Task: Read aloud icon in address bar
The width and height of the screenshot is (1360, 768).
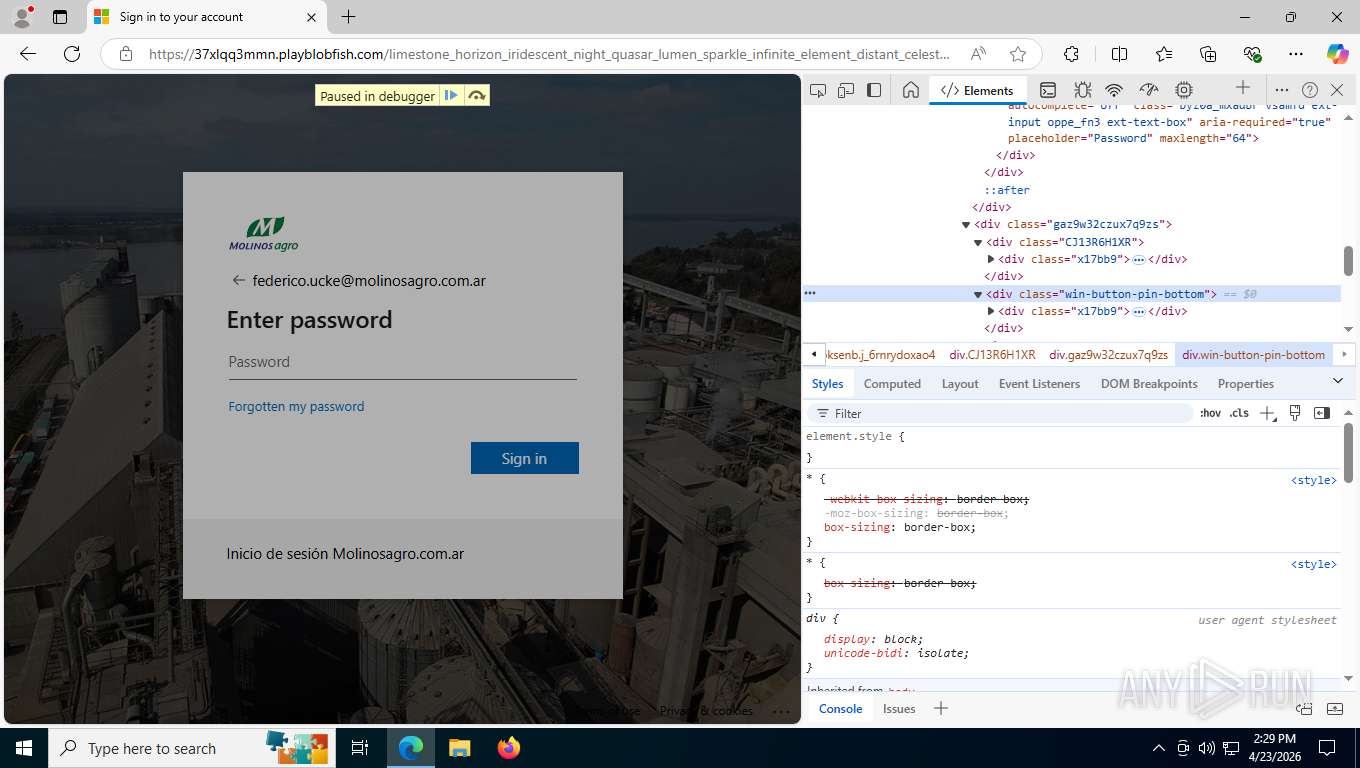Action: 978,54
